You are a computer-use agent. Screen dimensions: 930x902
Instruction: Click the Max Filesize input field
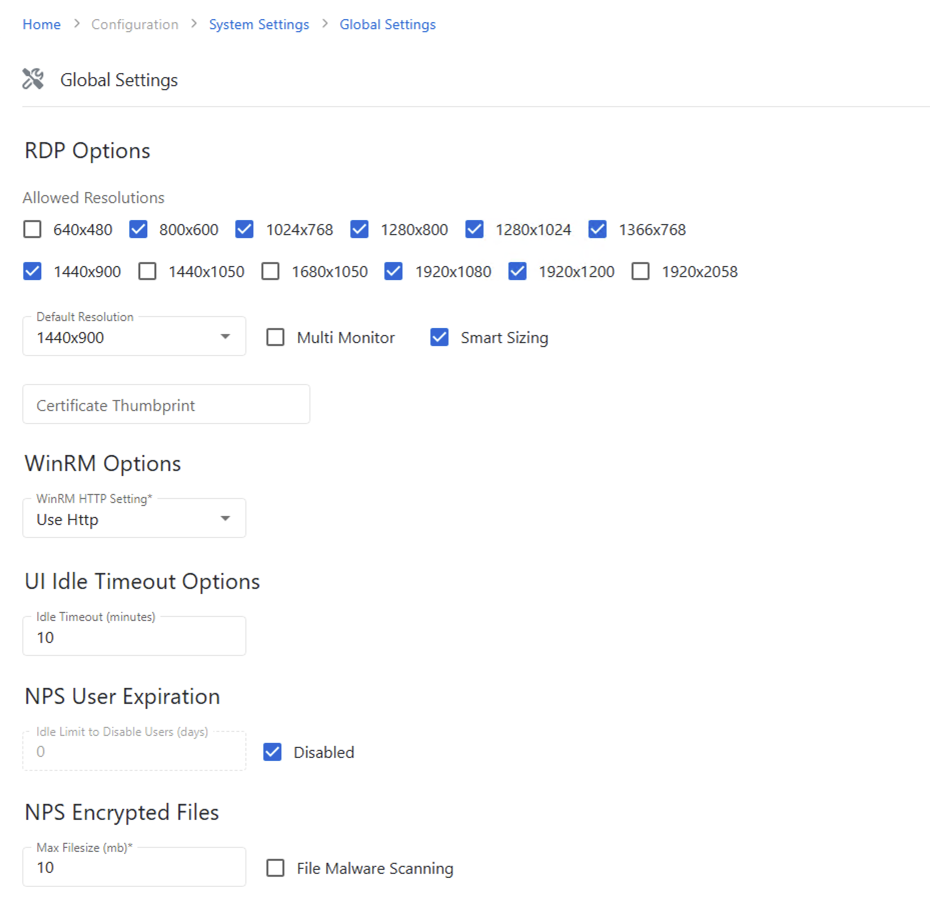[134, 867]
